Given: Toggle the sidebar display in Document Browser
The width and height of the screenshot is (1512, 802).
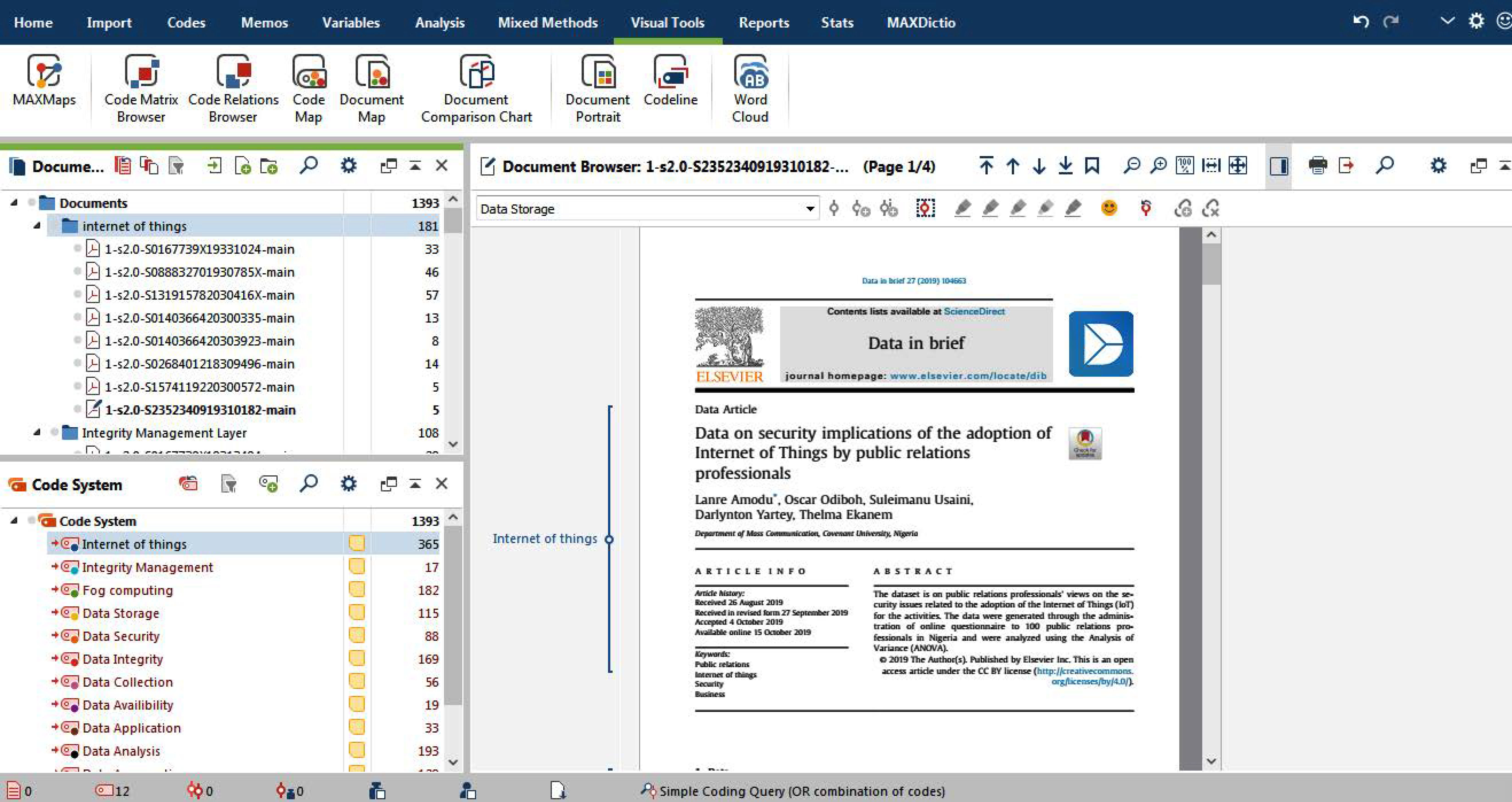Looking at the screenshot, I should coord(1278,166).
